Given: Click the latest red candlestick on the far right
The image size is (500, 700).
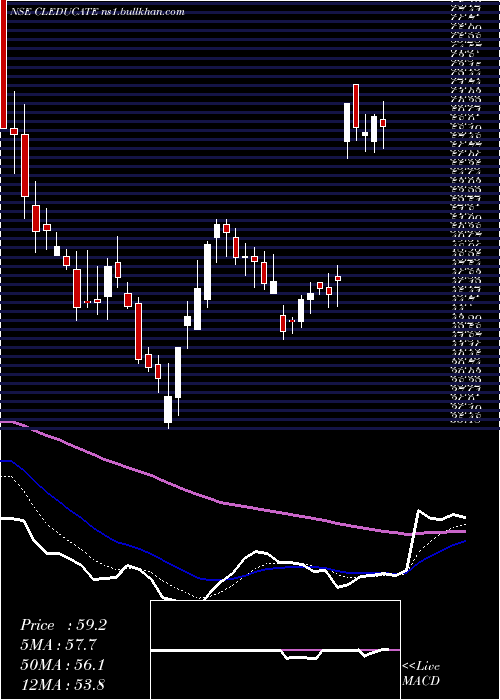Looking at the screenshot, I should 383,123.
